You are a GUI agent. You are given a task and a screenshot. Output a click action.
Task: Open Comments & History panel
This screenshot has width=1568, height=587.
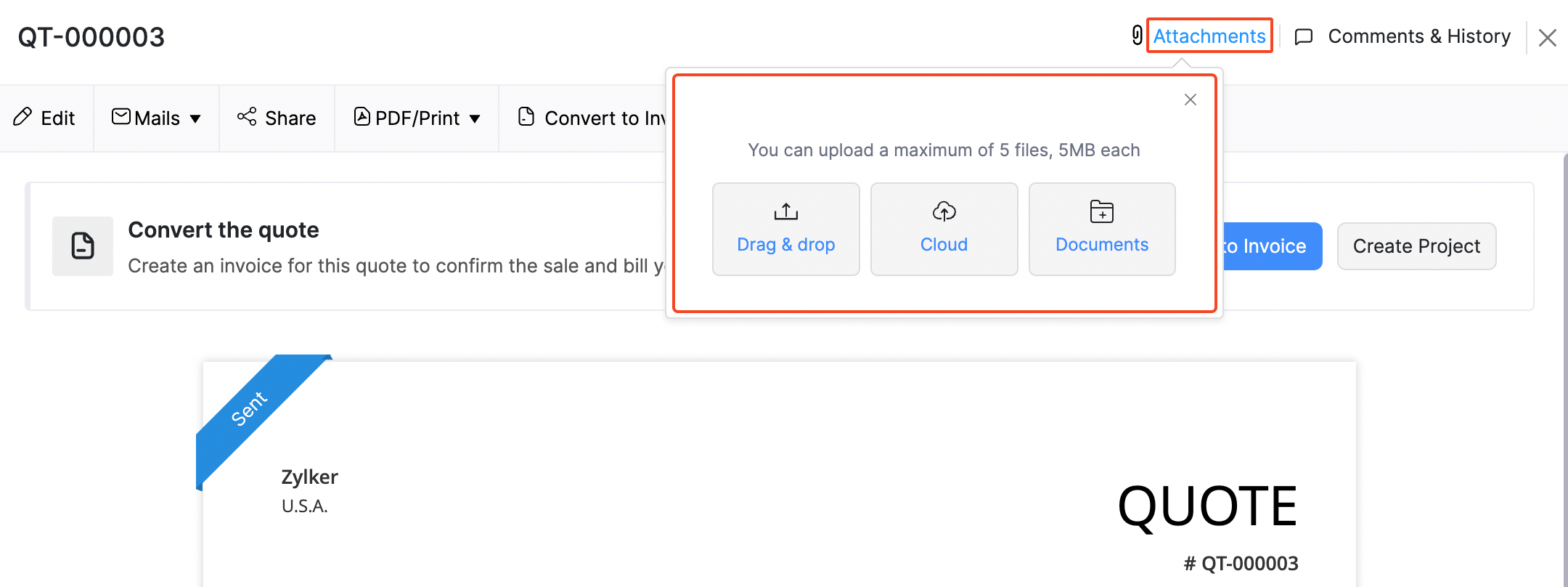[1418, 36]
